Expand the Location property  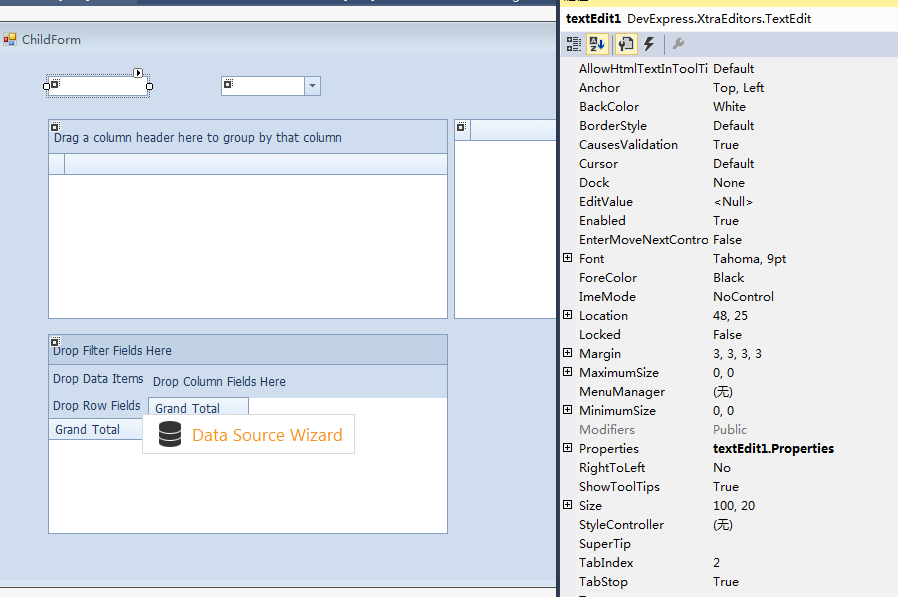568,316
